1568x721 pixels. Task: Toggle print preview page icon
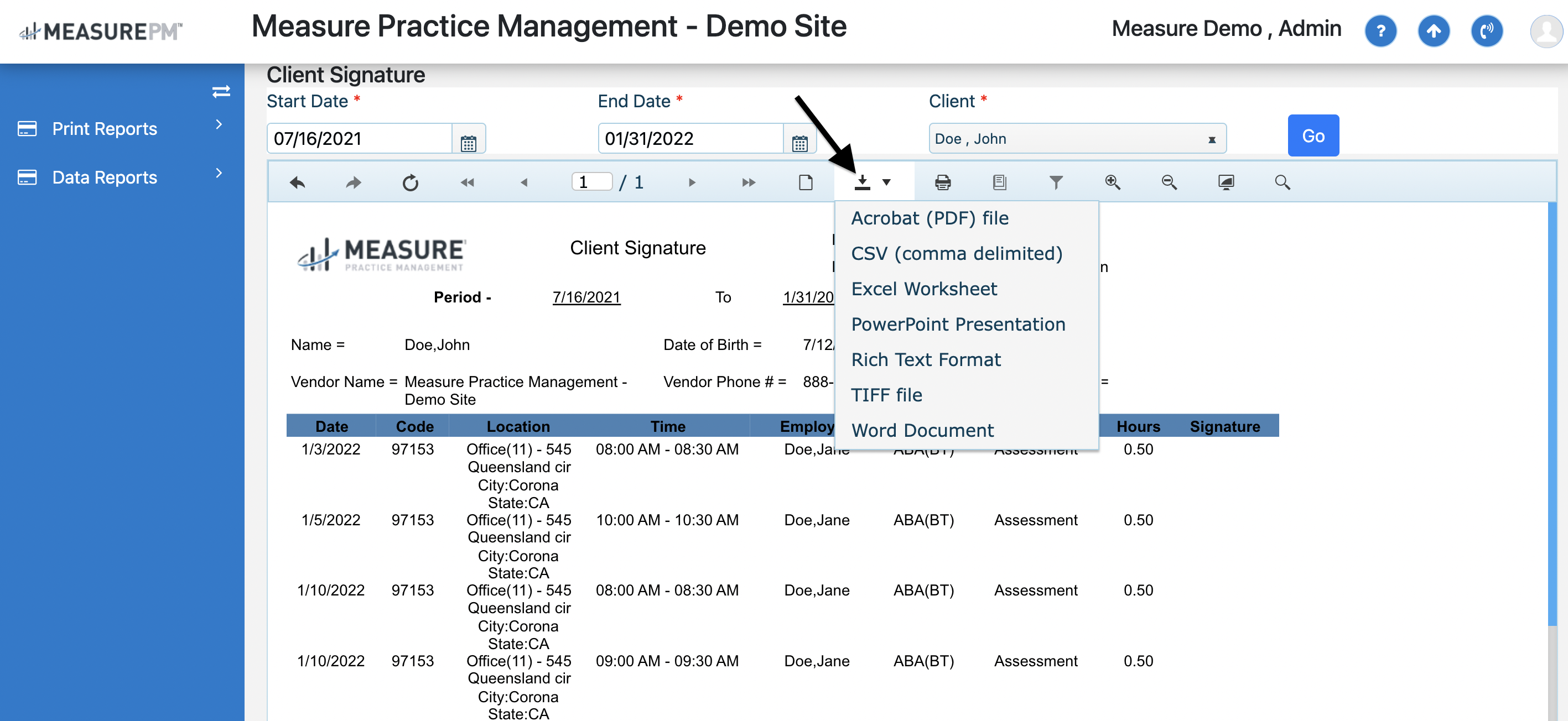[x=806, y=182]
